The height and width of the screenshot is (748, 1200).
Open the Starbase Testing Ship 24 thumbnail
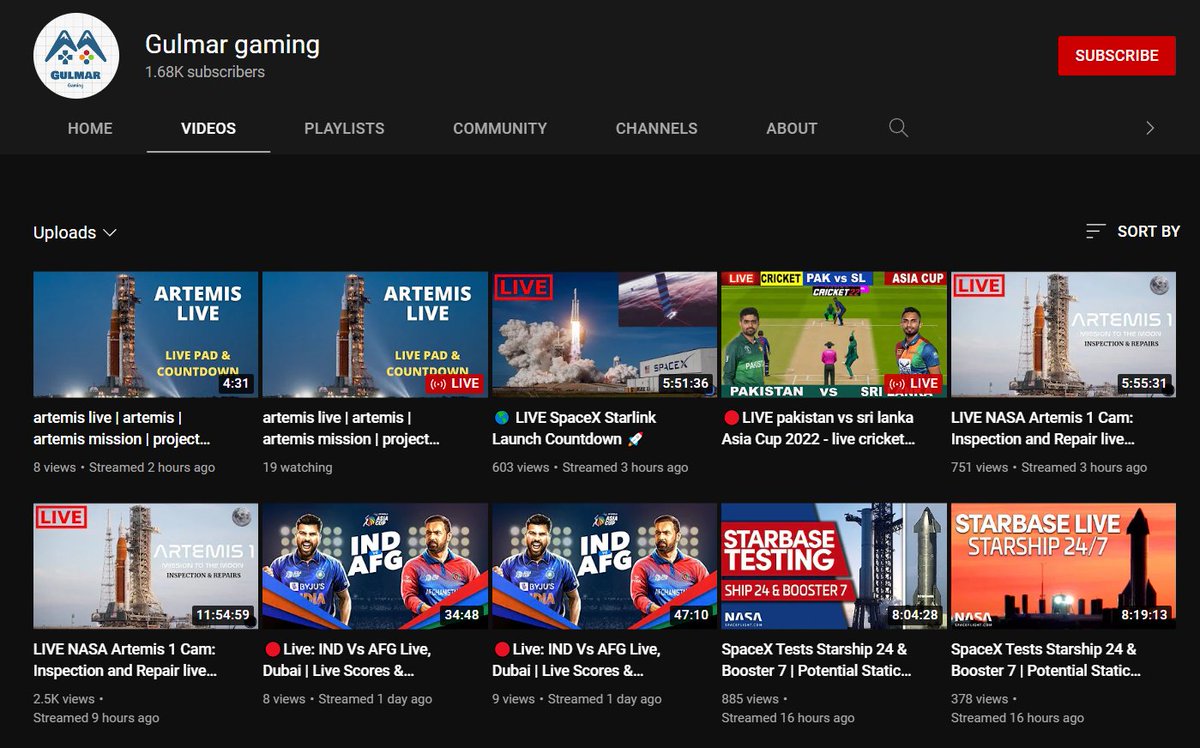pos(834,566)
